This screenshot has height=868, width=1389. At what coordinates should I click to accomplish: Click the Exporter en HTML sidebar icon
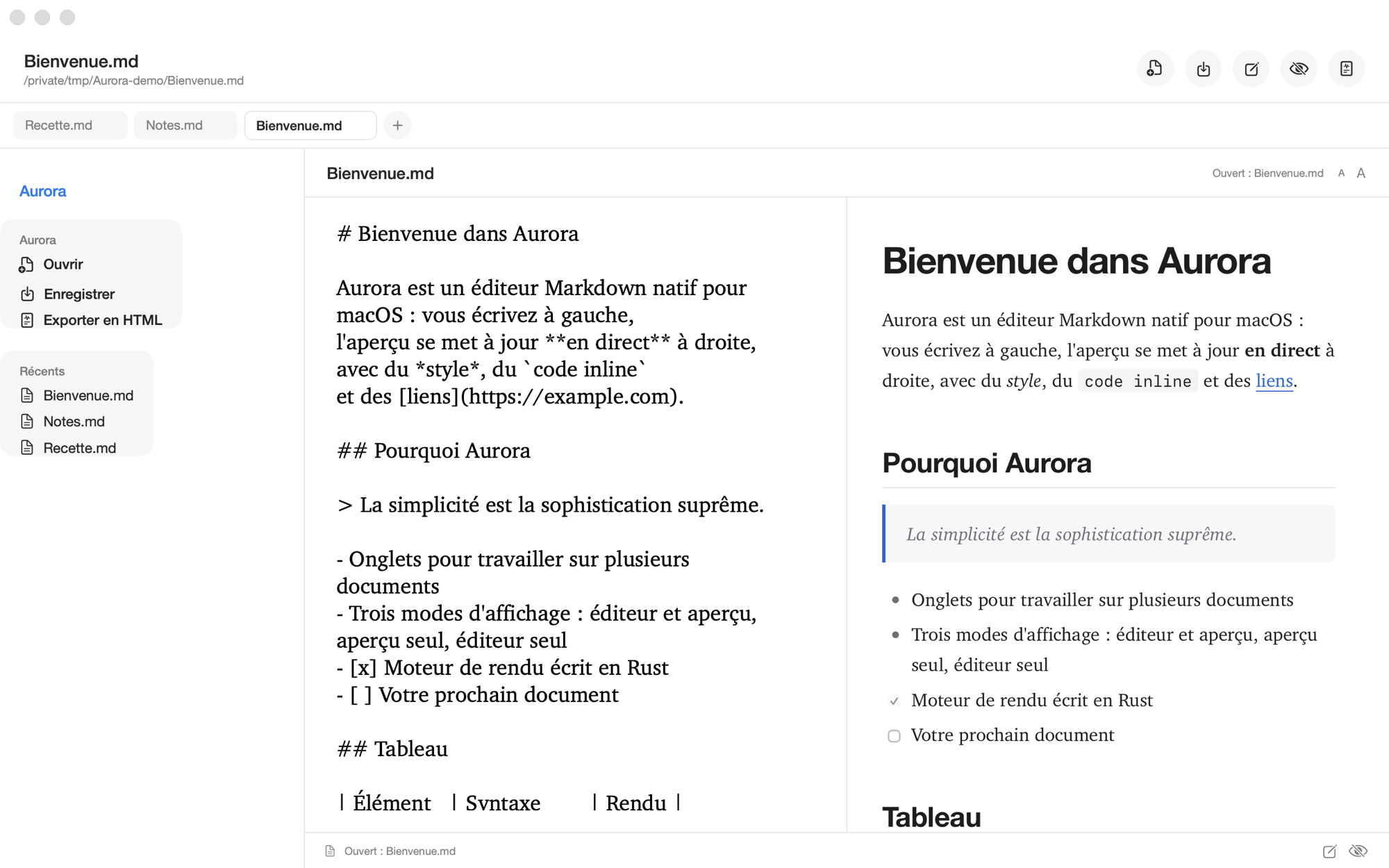[27, 320]
